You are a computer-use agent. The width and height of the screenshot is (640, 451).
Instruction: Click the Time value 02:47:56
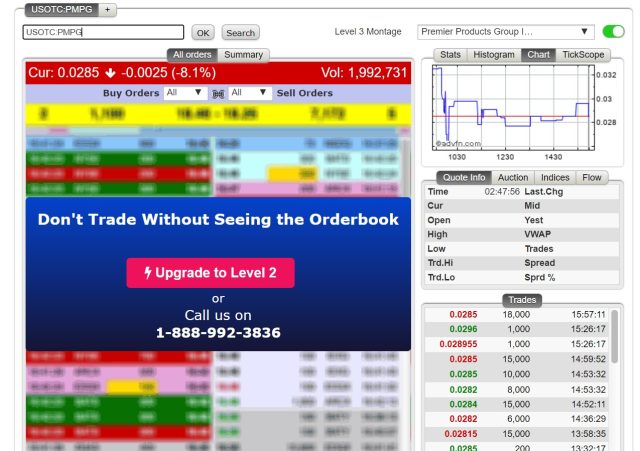pyautogui.click(x=502, y=192)
